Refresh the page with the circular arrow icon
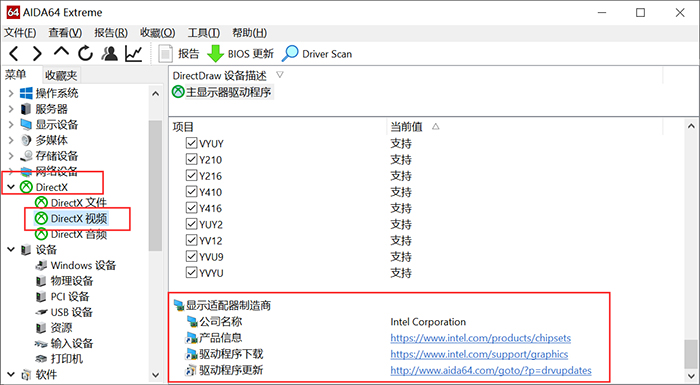The width and height of the screenshot is (700, 385). [85, 54]
